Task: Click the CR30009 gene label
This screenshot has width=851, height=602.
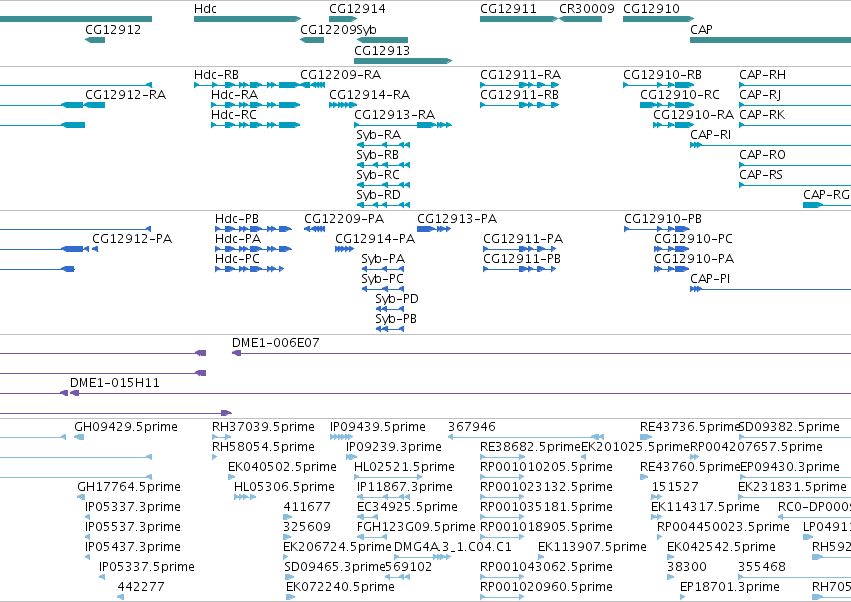Action: click(587, 9)
